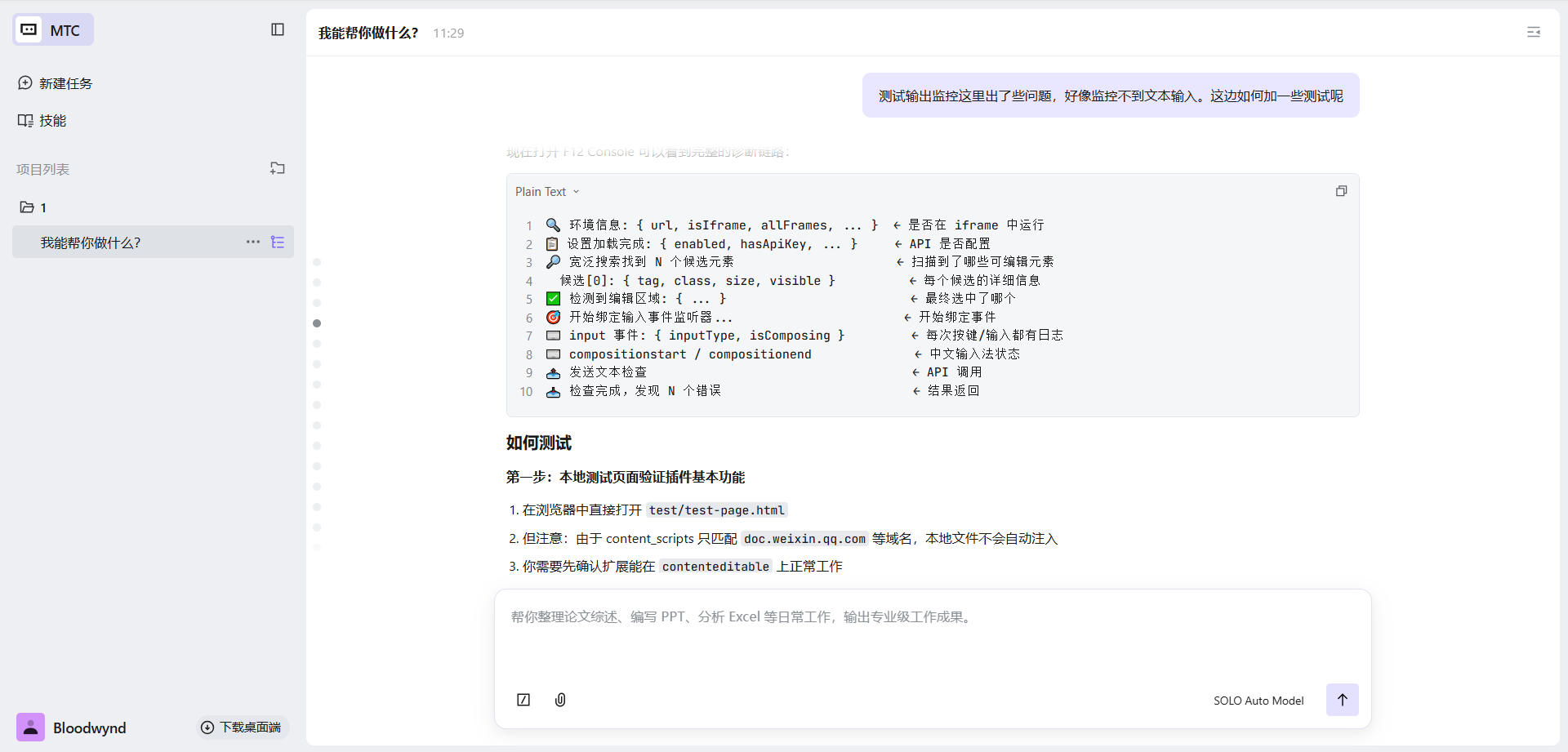Collapse the left sidebar panel
Viewport: 1568px width, 752px height.
coord(278,29)
